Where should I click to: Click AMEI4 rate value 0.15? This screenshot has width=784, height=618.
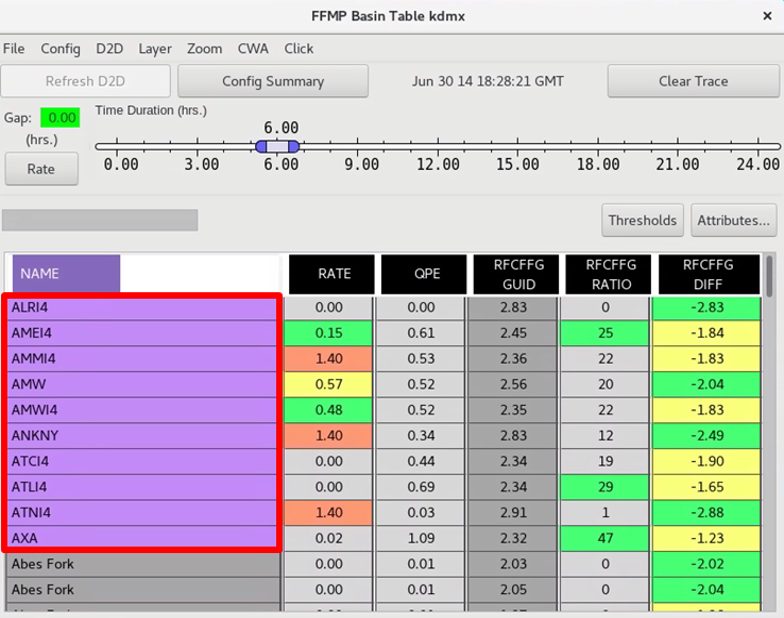(328, 333)
